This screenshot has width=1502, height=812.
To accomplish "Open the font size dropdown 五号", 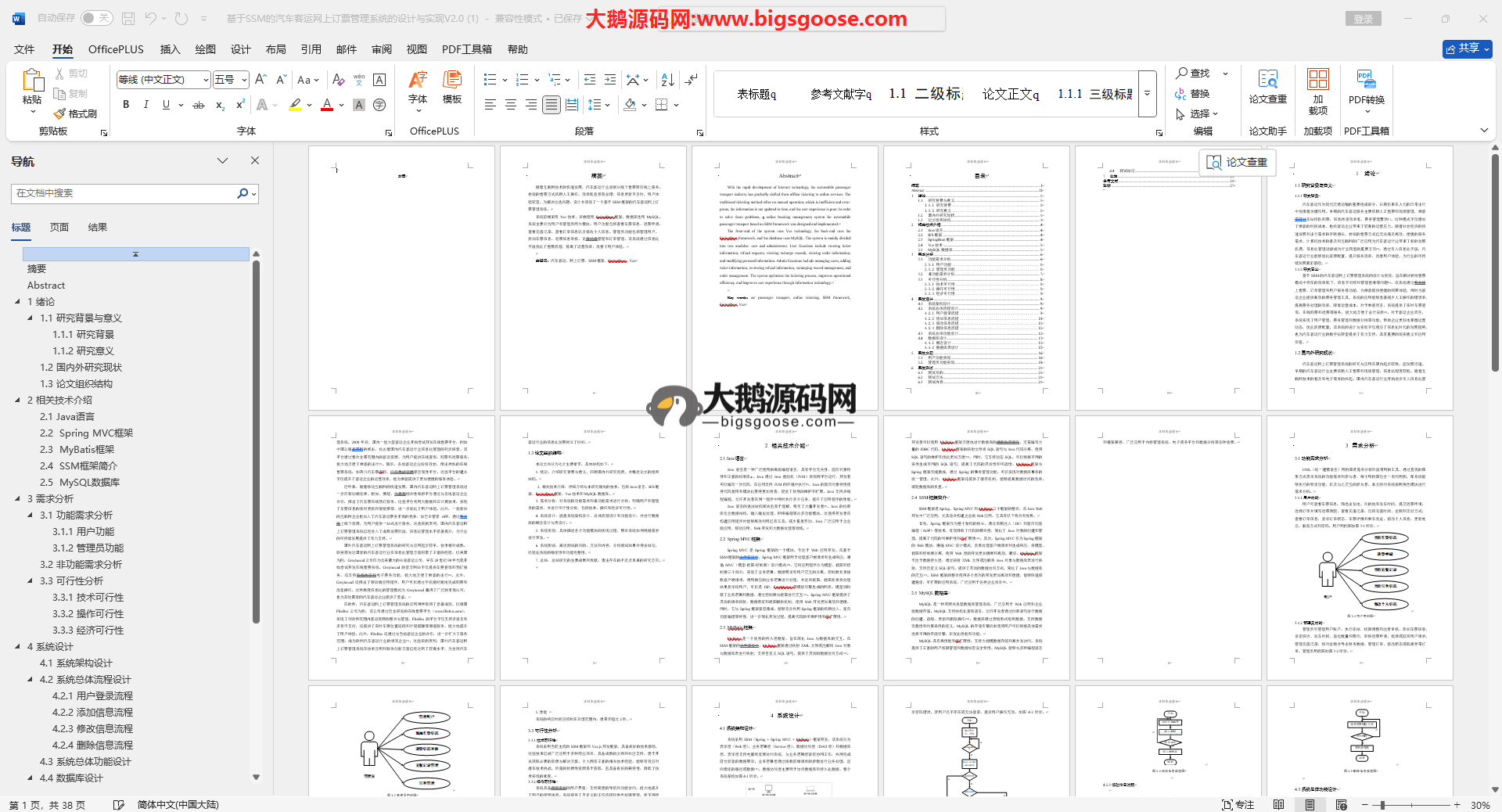I will point(244,80).
